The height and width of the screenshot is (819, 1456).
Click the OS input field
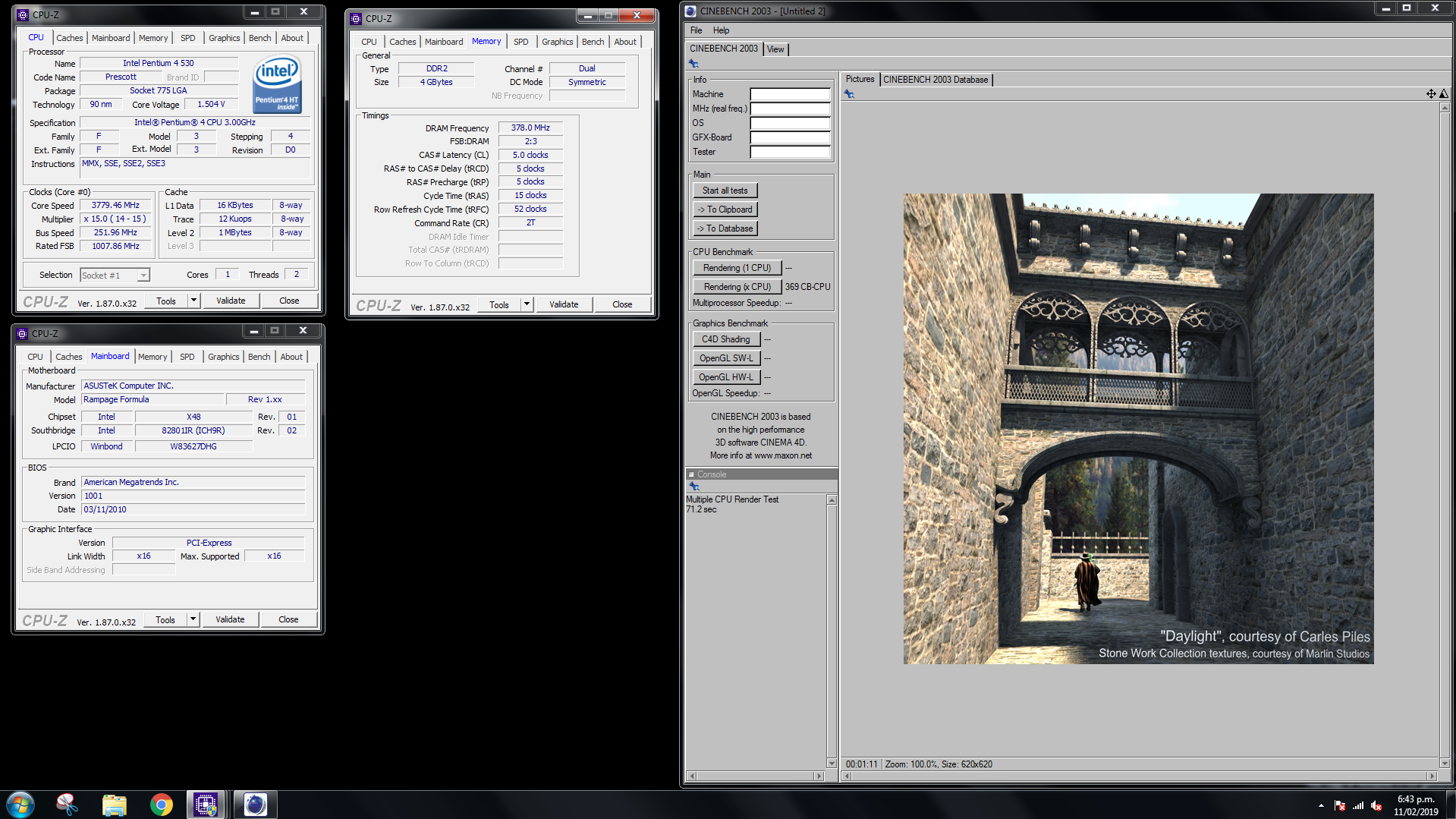click(790, 123)
